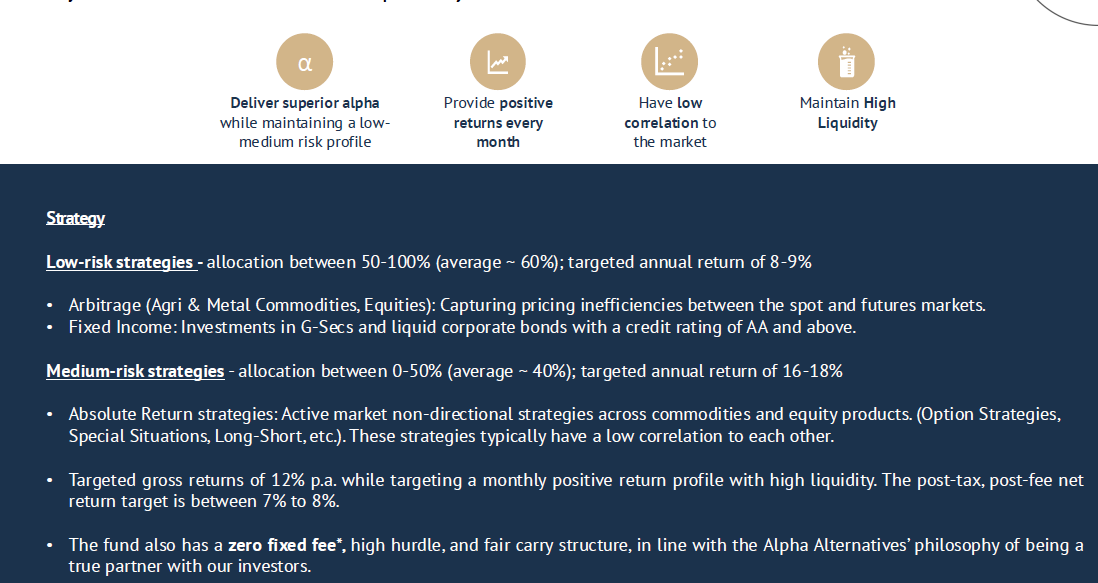Click 'targeted annual return of 8-9%' text
This screenshot has height=583, width=1098.
coord(690,262)
